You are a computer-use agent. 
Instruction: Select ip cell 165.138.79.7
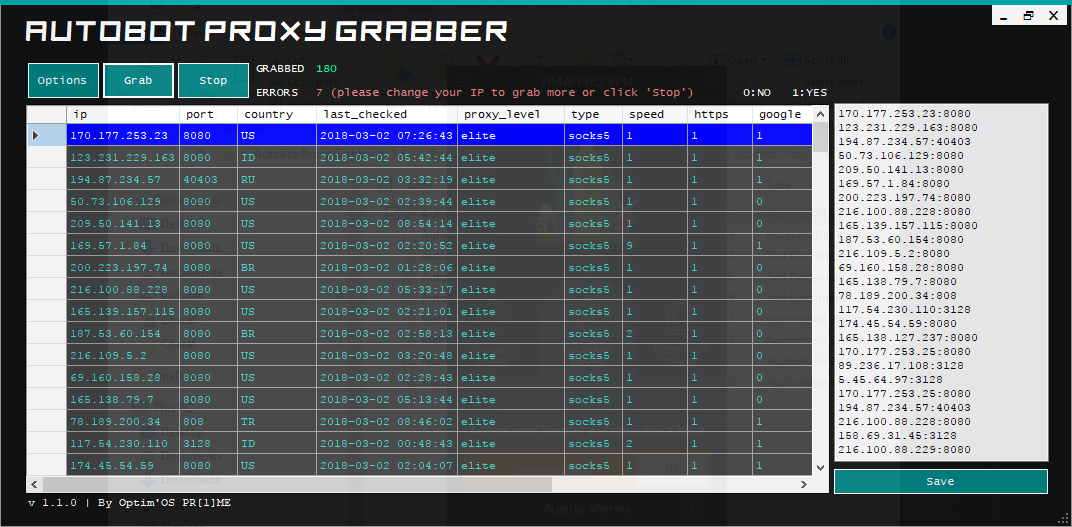(123, 399)
